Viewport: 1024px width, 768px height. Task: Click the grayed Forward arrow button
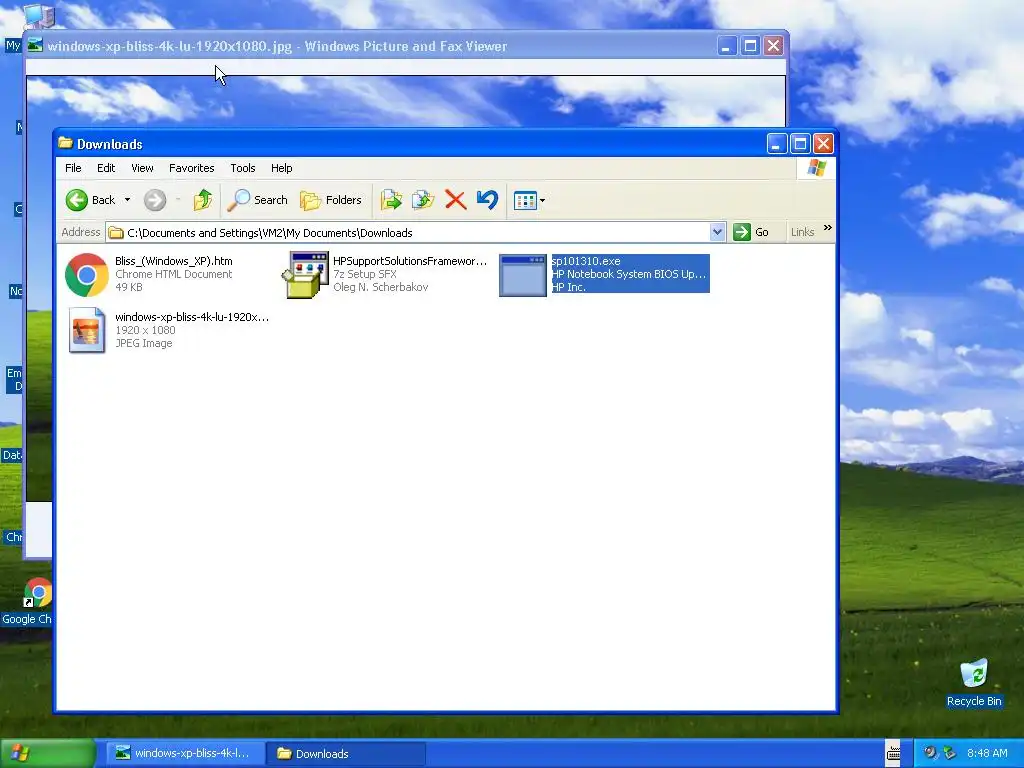pyautogui.click(x=155, y=200)
